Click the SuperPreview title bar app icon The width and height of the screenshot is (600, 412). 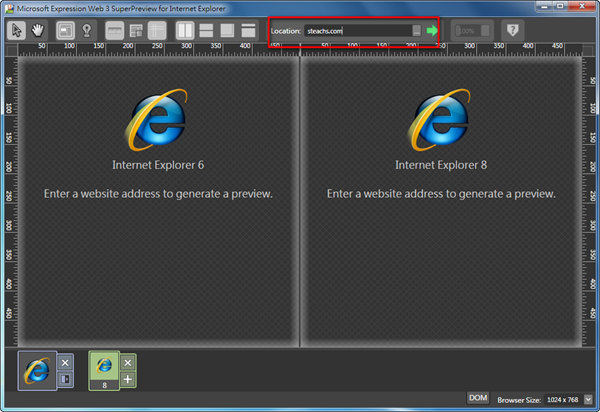tap(10, 8)
